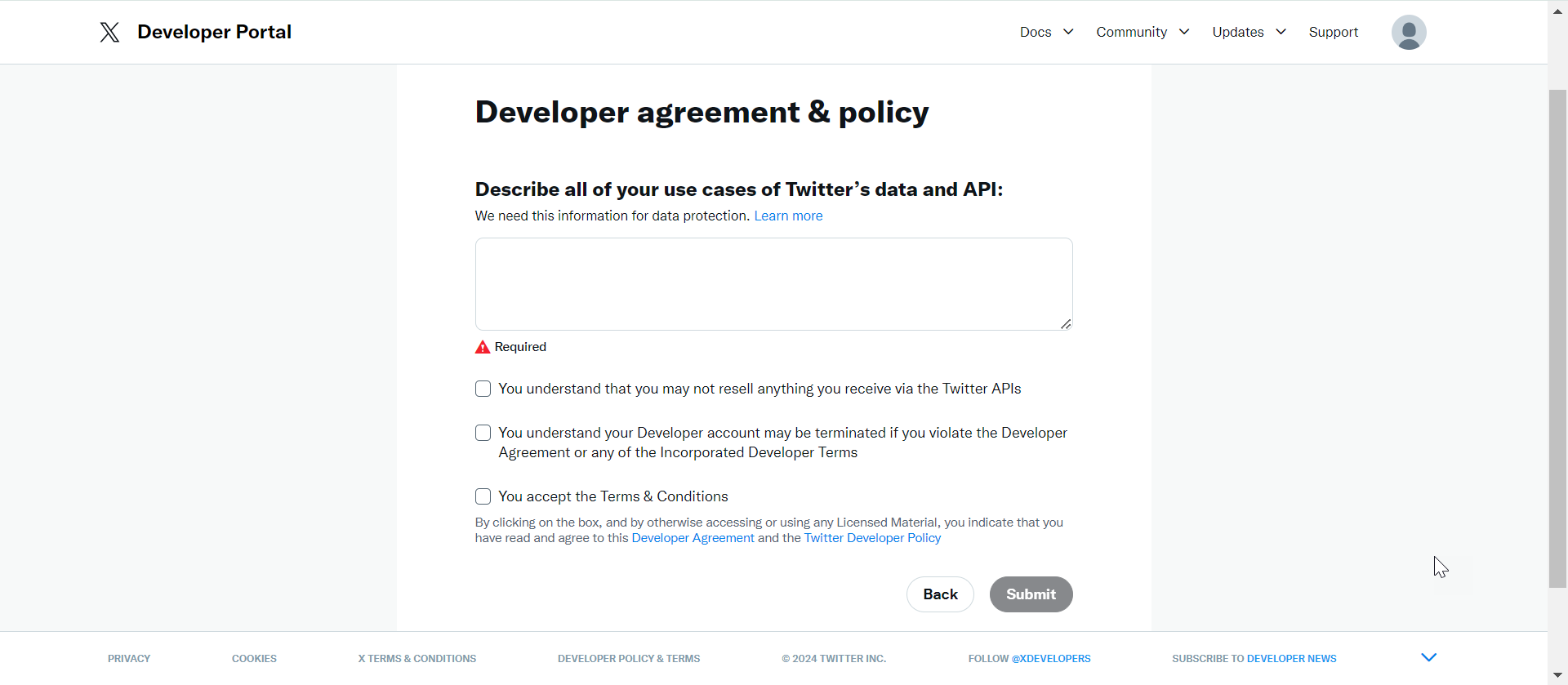The width and height of the screenshot is (1568, 685).
Task: Click the textarea resize handle corner
Action: (x=1066, y=324)
